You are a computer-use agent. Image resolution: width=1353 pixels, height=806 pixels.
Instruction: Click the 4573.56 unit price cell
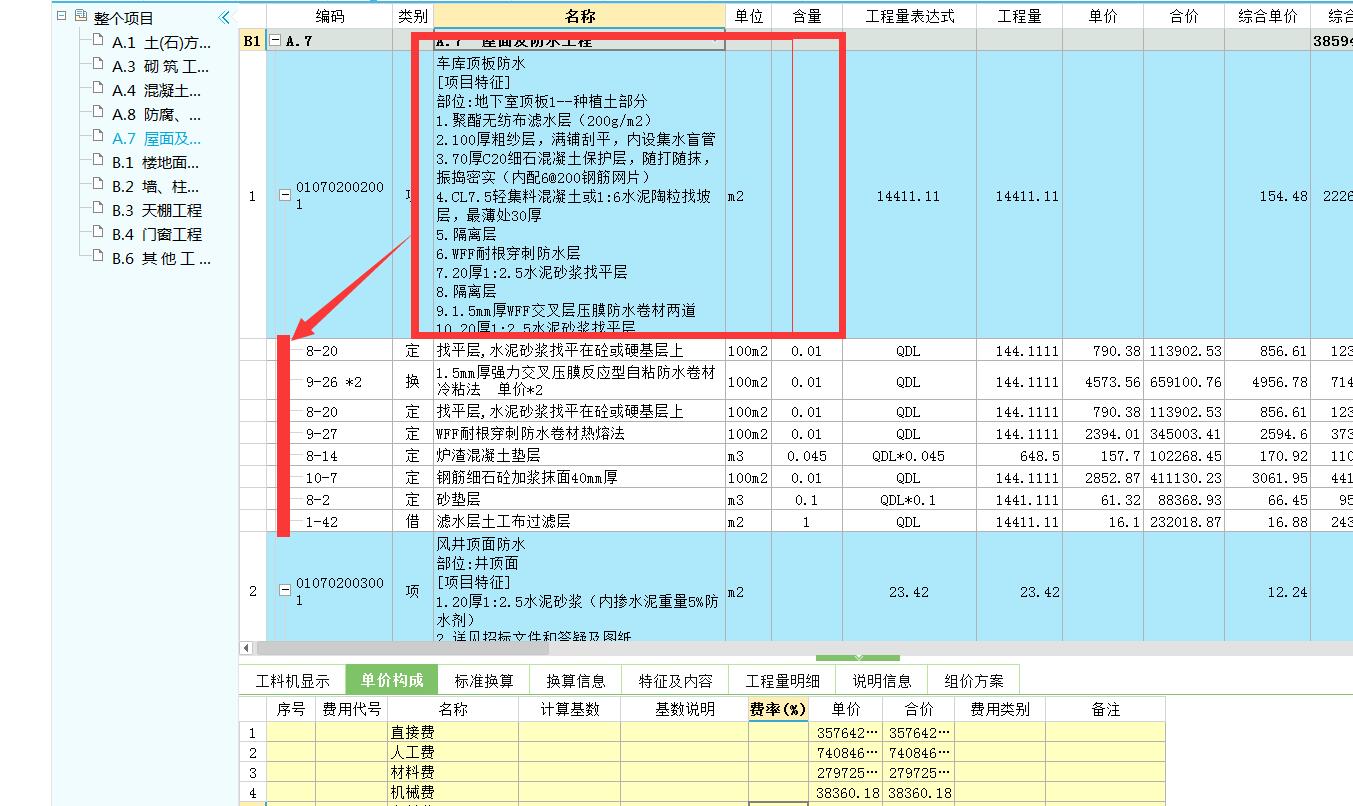tap(1104, 381)
